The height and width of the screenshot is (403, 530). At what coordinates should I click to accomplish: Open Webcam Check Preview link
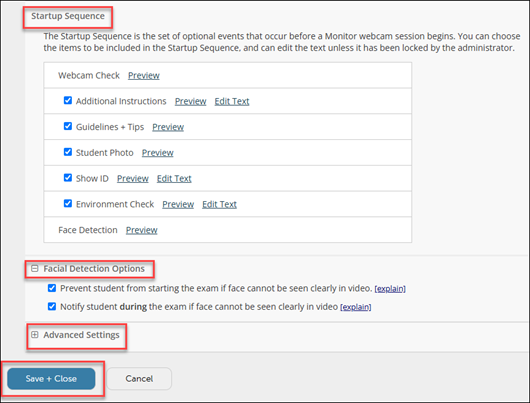(x=144, y=75)
